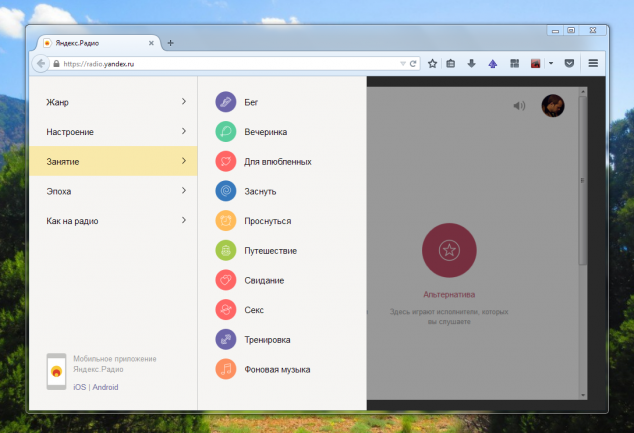Open the Проснуться station label
This screenshot has width=634, height=433.
pos(268,221)
